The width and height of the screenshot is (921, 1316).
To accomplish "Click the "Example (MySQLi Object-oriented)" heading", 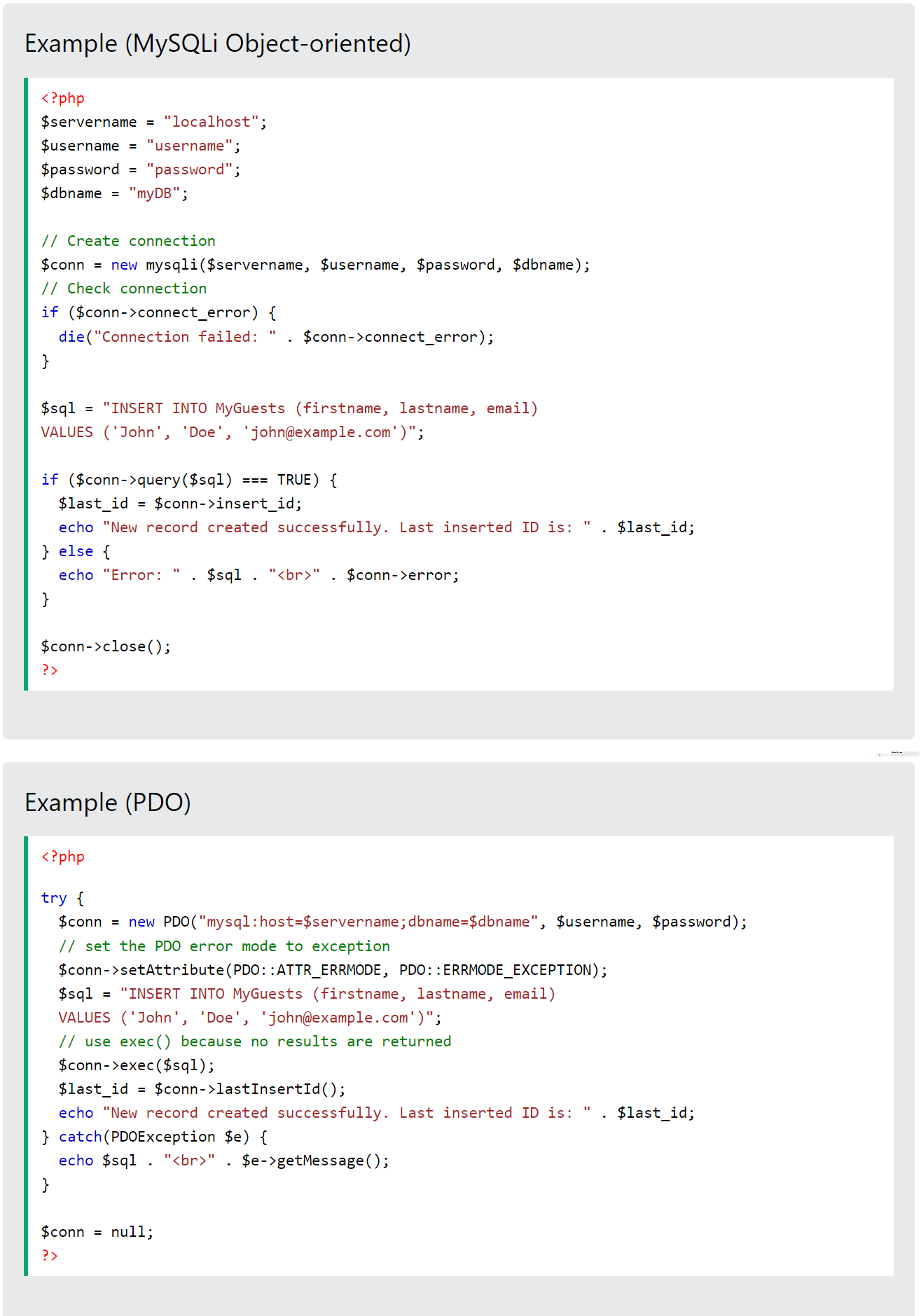I will (x=217, y=43).
